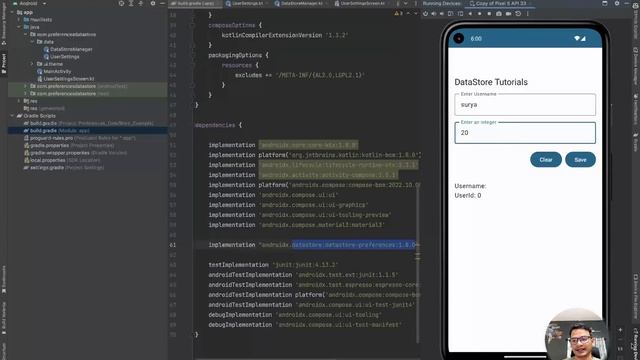Click the emulator volume up icon
This screenshot has height=360, width=640.
434,13
